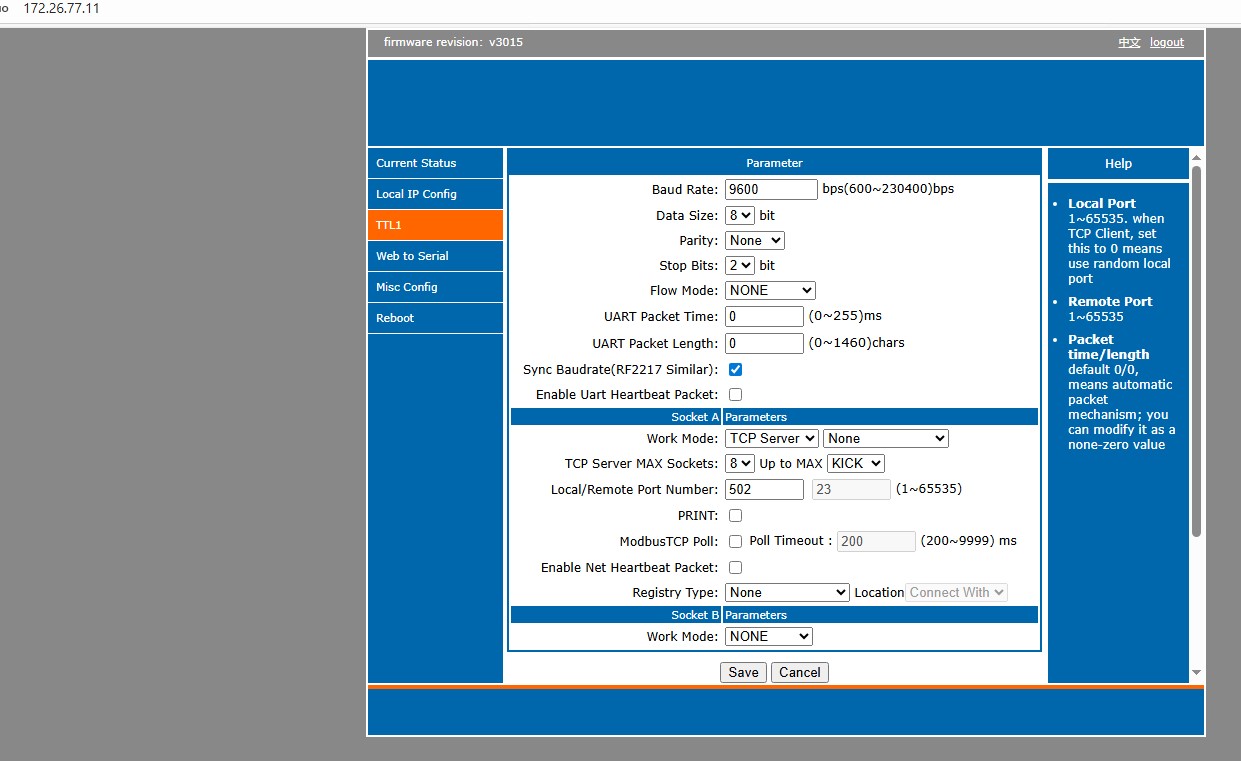Expand the Parity dropdown
Viewport: 1241px width, 761px height.
755,241
